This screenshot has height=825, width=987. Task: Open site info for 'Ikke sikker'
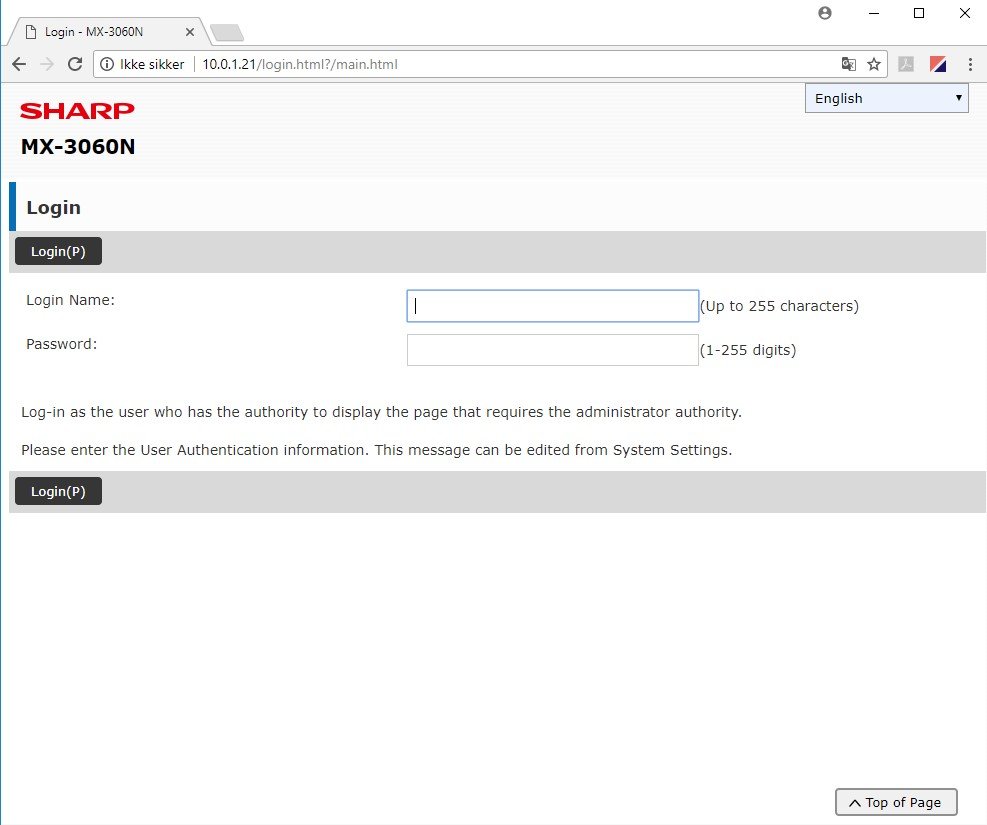pos(108,64)
